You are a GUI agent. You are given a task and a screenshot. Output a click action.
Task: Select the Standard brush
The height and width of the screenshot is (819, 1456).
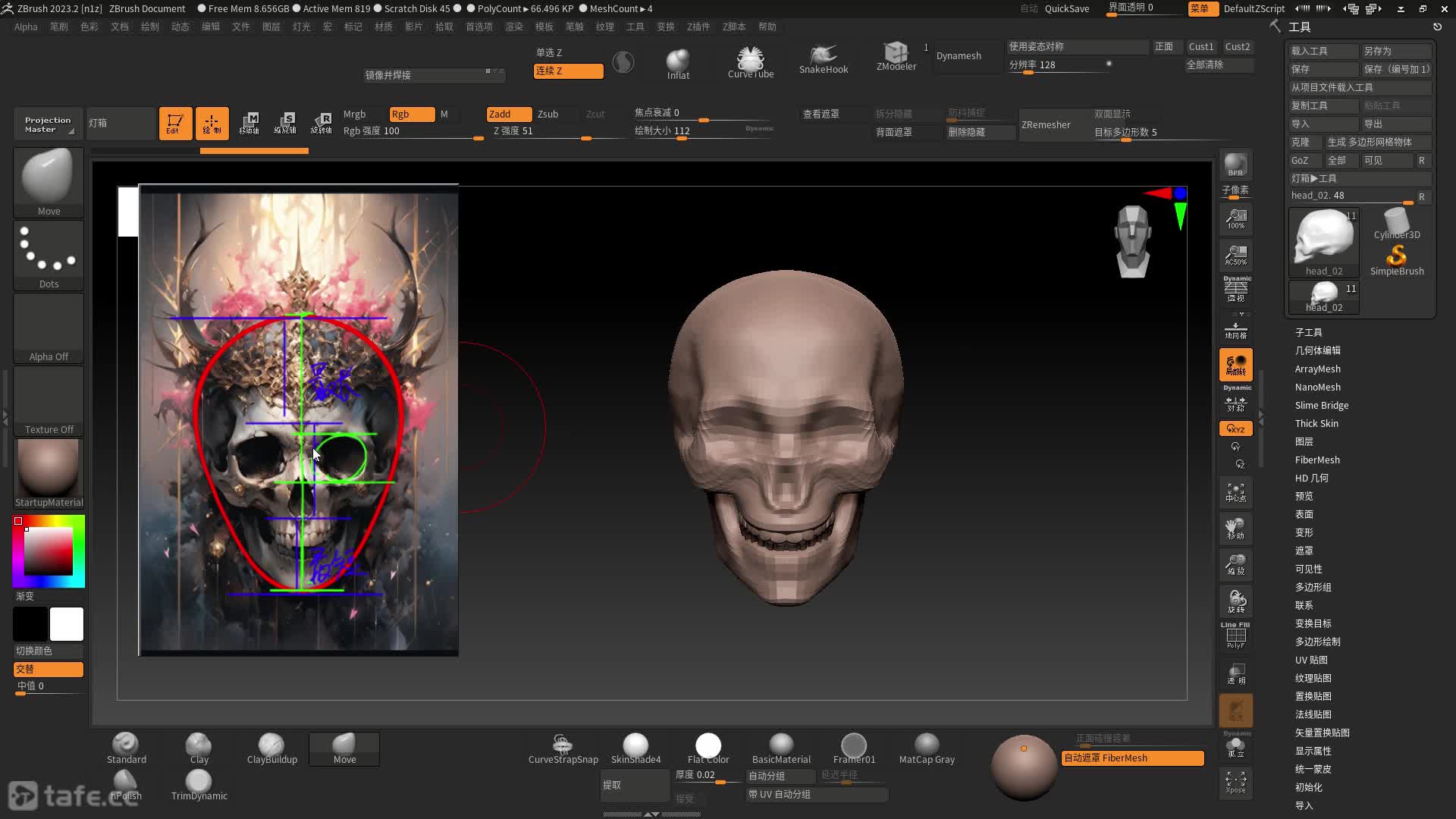pyautogui.click(x=126, y=748)
